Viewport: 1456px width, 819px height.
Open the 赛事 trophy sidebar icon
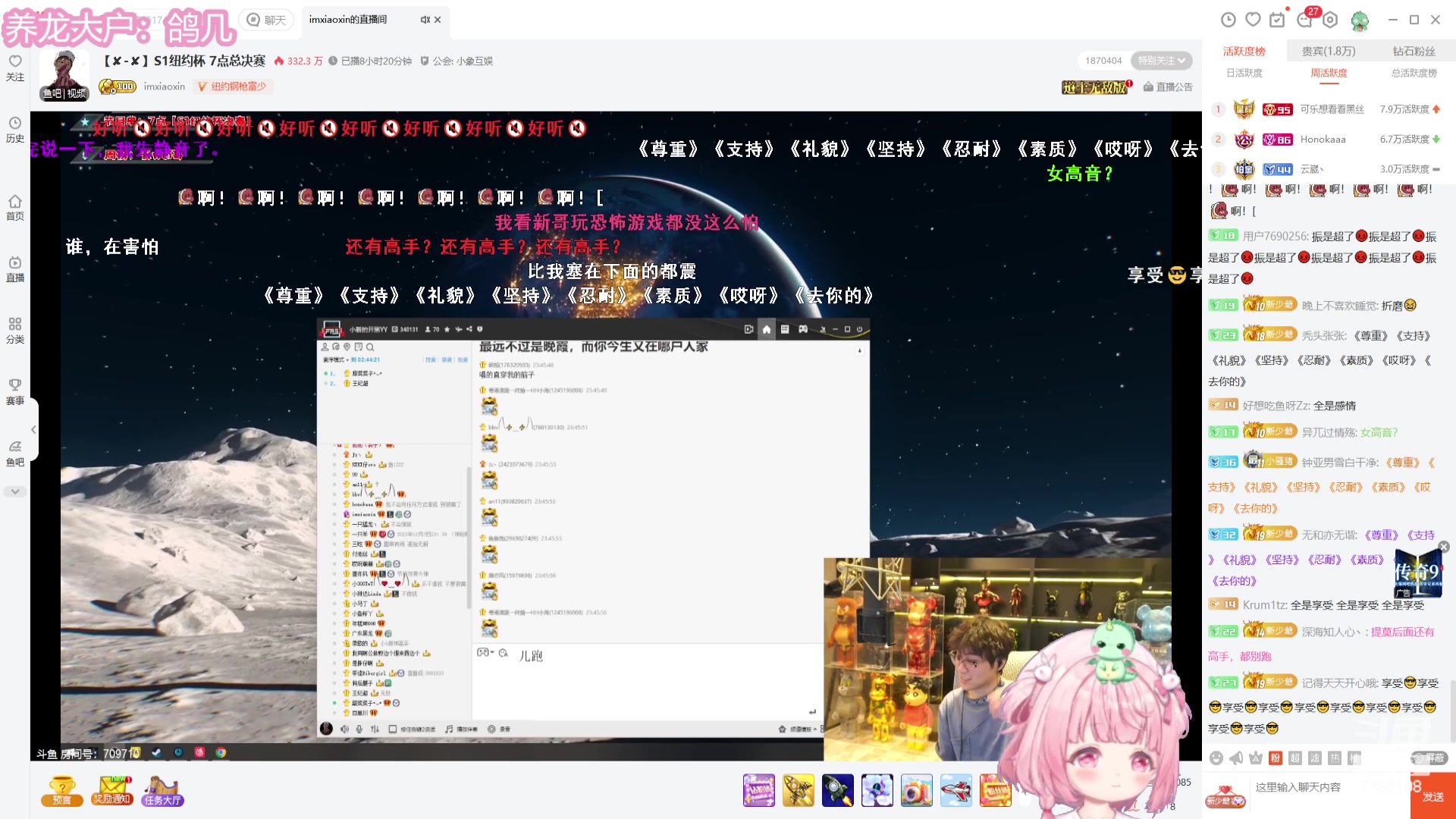tap(15, 391)
